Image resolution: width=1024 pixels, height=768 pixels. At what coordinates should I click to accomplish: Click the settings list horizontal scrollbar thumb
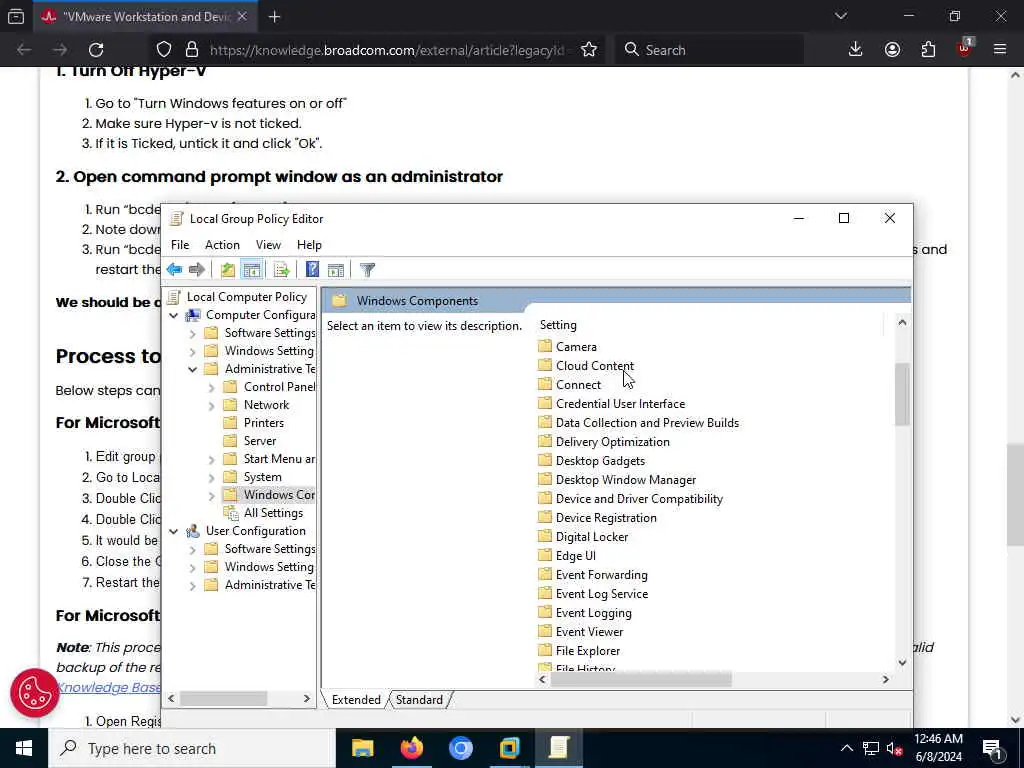click(641, 679)
